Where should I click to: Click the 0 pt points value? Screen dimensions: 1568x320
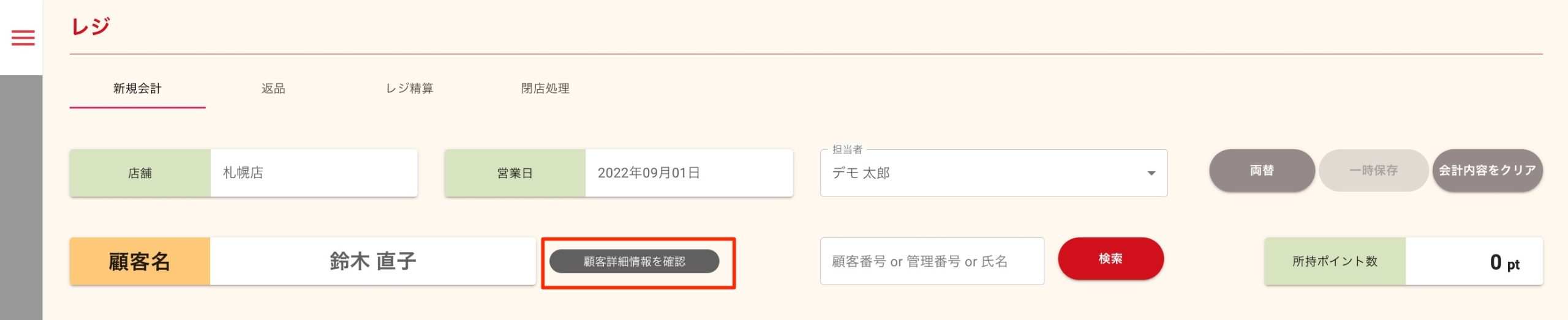coord(1504,262)
